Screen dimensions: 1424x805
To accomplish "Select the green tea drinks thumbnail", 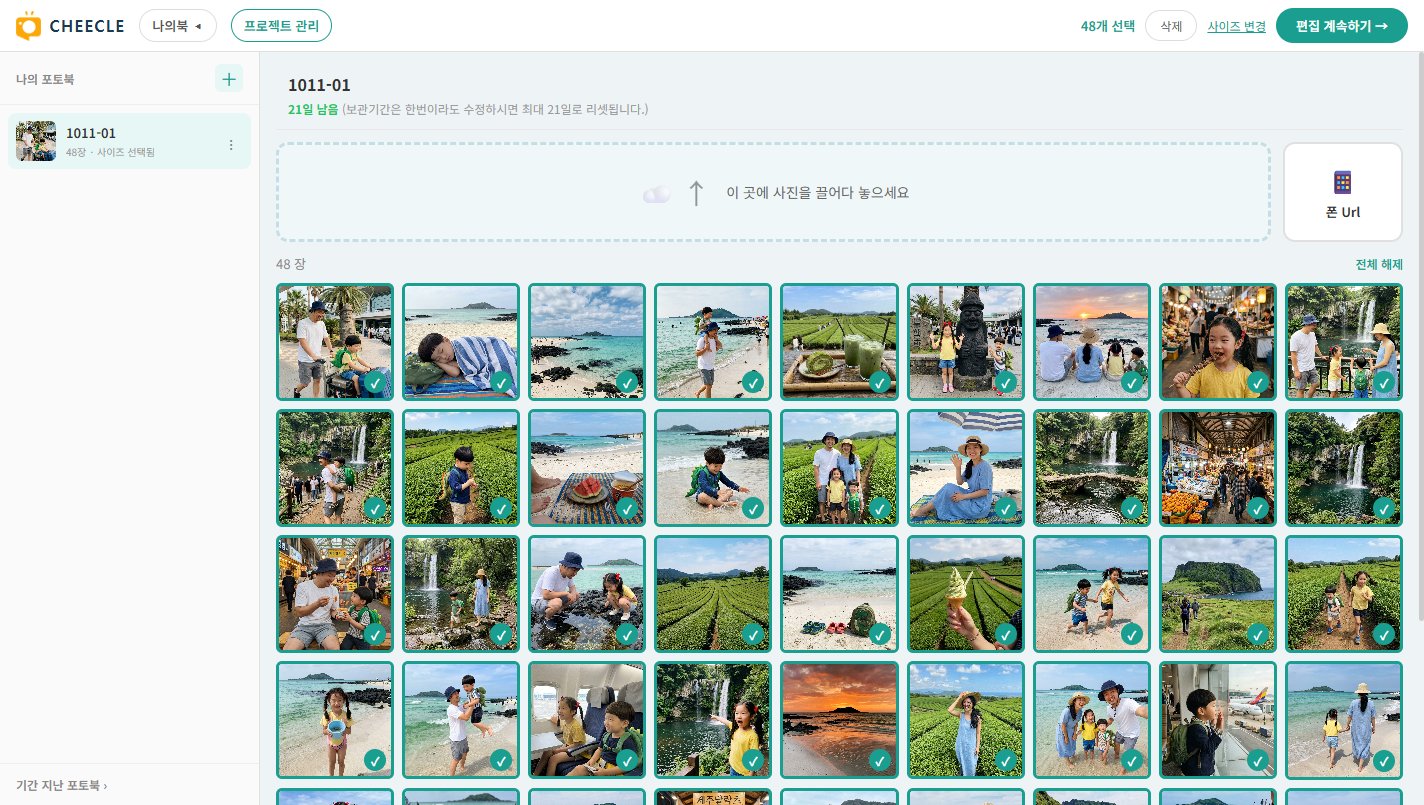I will (839, 341).
